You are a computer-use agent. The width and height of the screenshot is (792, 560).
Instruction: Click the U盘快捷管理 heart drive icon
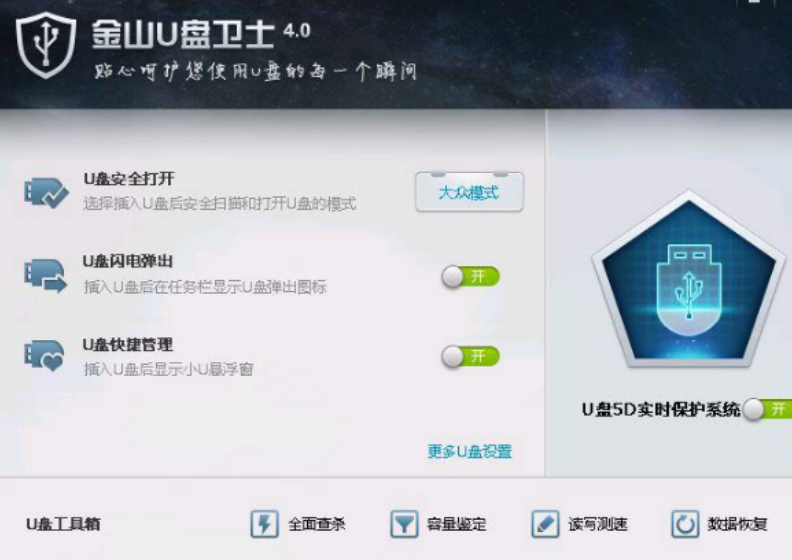[44, 356]
